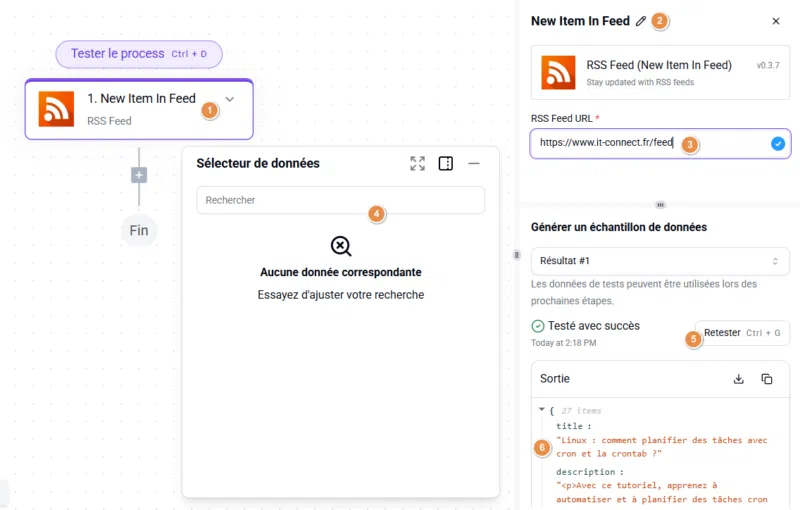Click the Rechercher search field
Viewport: 800px width, 510px height.
pos(340,200)
